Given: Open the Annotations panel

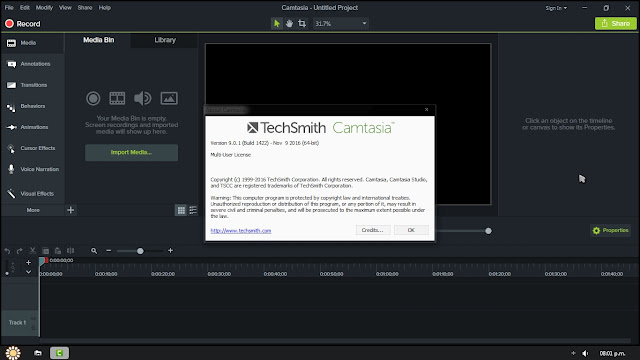Looking at the screenshot, I should click(32, 64).
